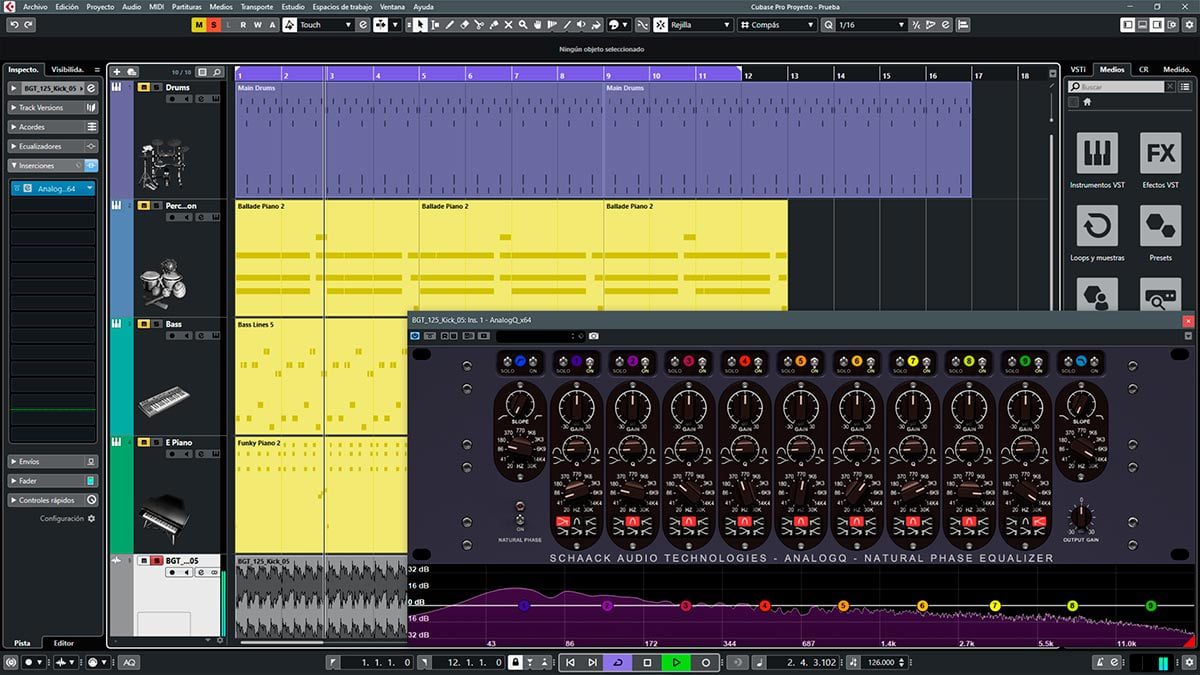Click the Inserciones section header
The image size is (1200, 675).
pyautogui.click(x=53, y=165)
